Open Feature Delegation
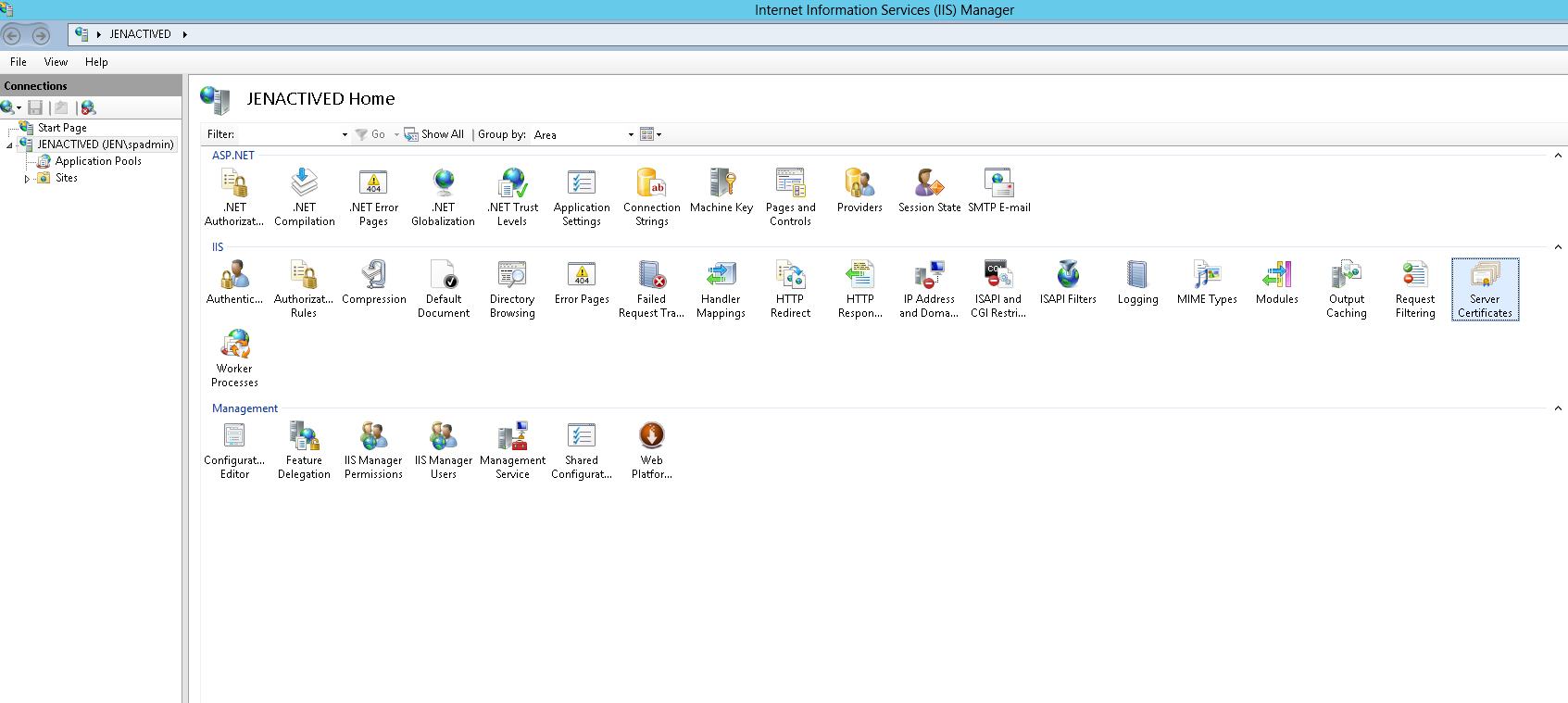This screenshot has height=703, width=1568. (304, 449)
